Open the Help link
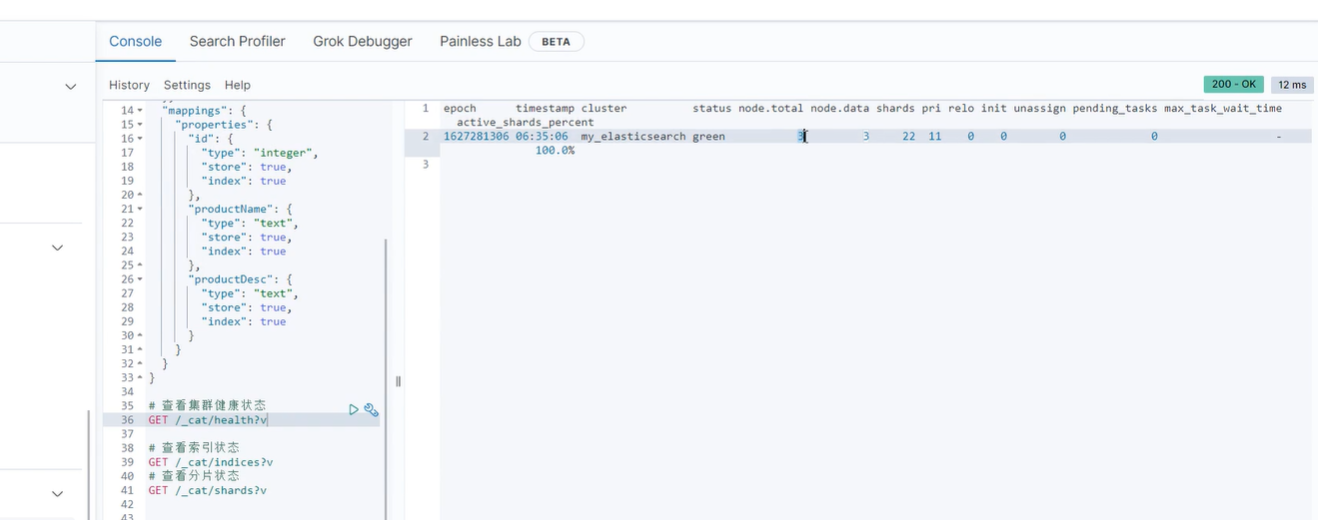Screen dimensions: 1318x520 (237, 85)
